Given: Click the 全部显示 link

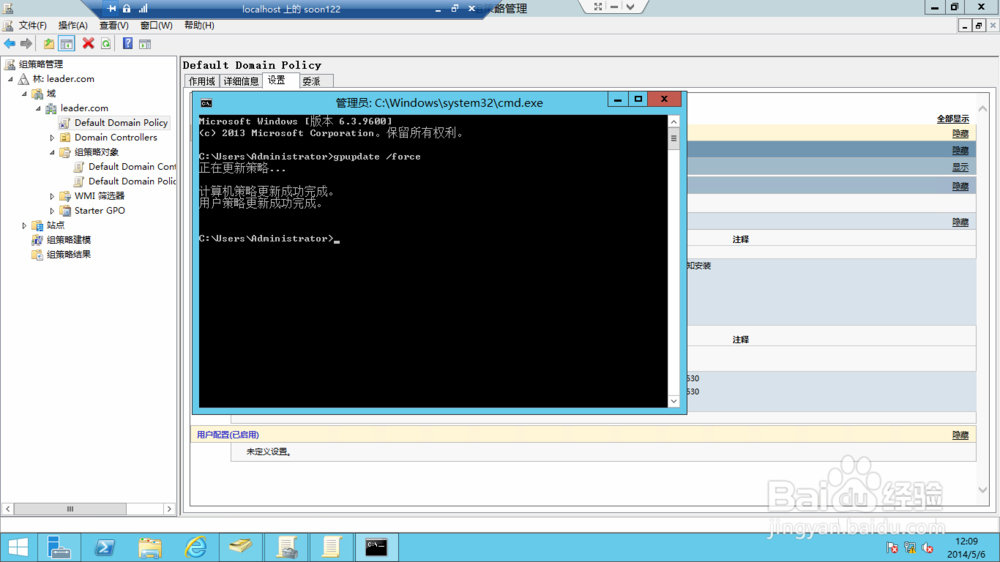Looking at the screenshot, I should [x=953, y=119].
